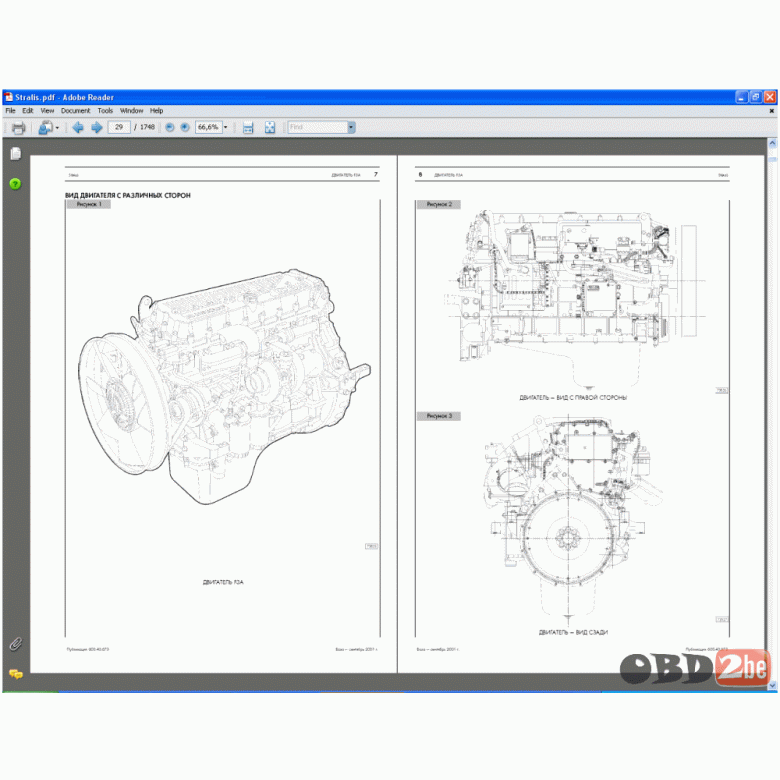The width and height of the screenshot is (780, 780).
Task: Click the right side view engine drawing
Action: click(x=575, y=299)
